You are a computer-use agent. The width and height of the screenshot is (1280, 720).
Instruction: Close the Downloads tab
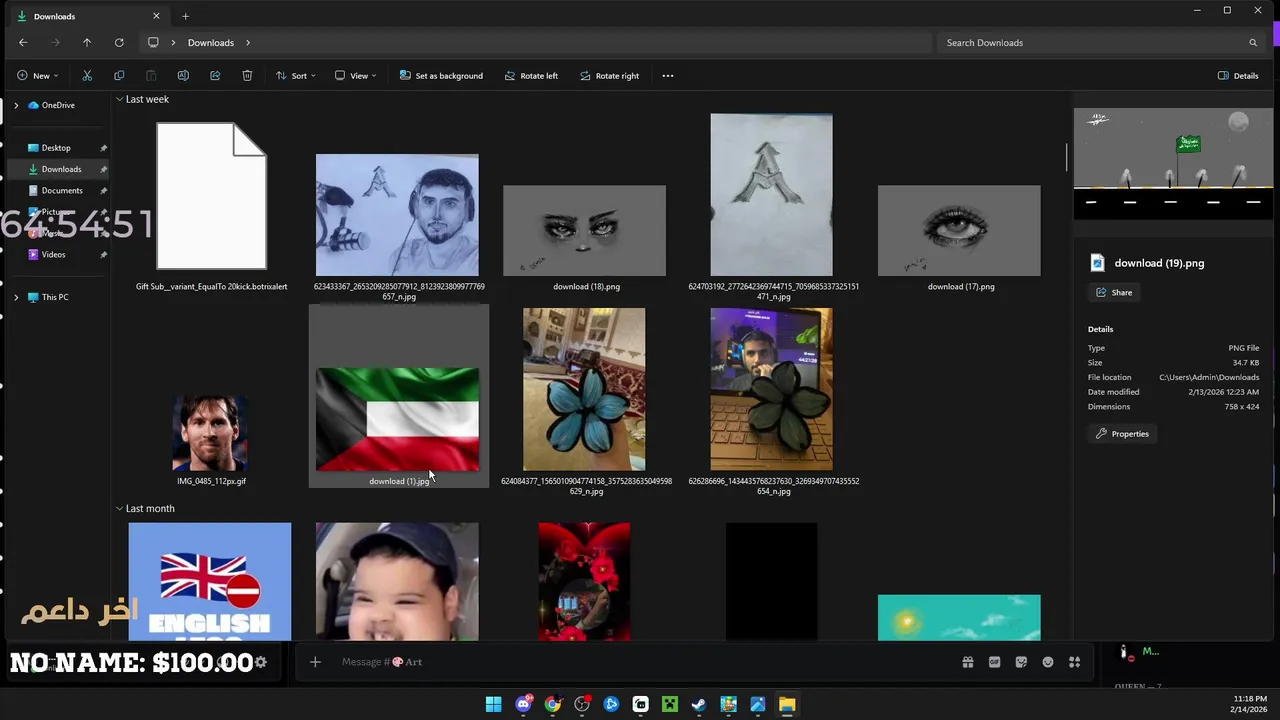pos(156,16)
